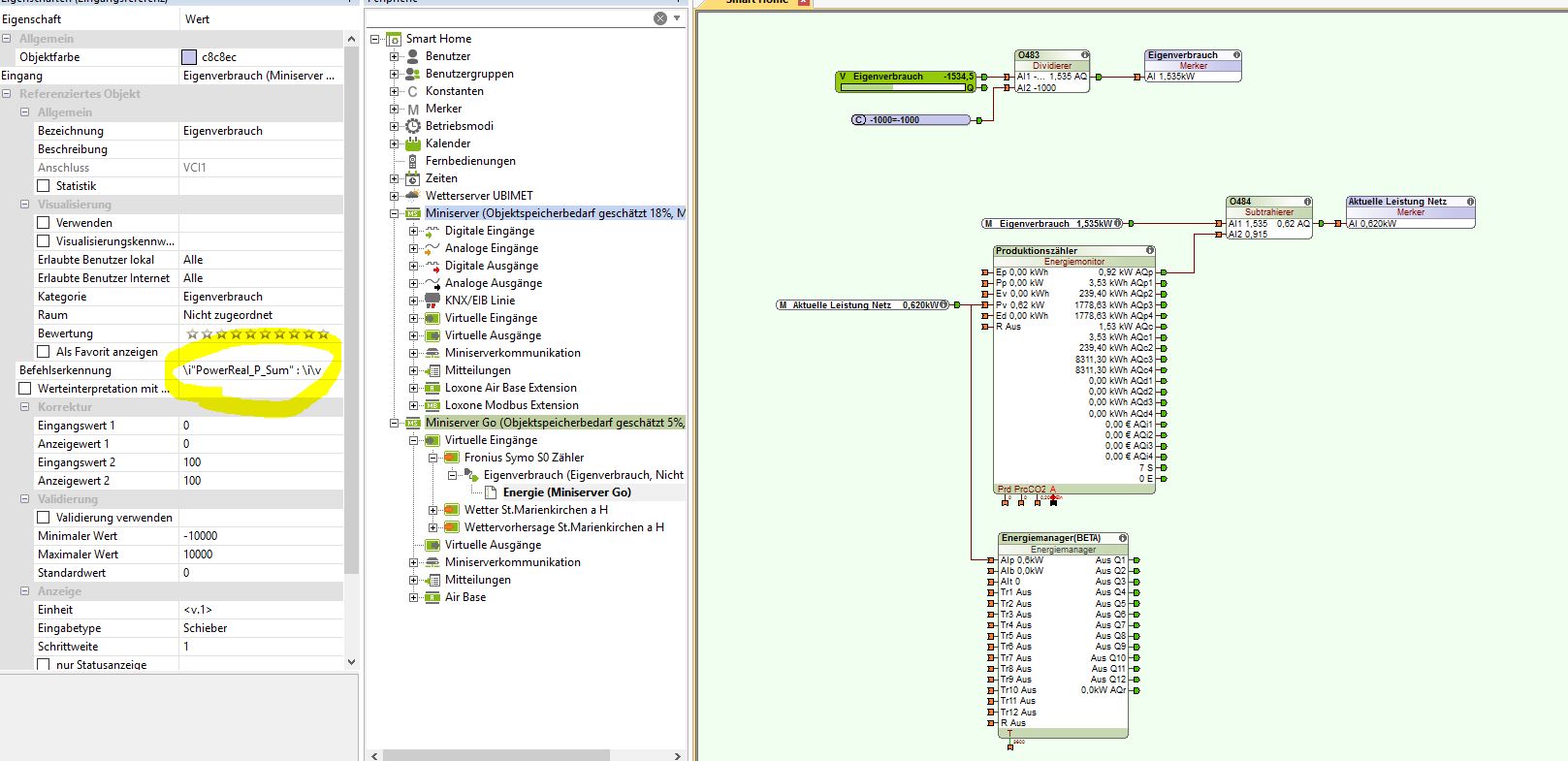Expand the Virtuelle Eingänge node under Miniserver
Viewport: 1568px width, 761px height.
[414, 318]
